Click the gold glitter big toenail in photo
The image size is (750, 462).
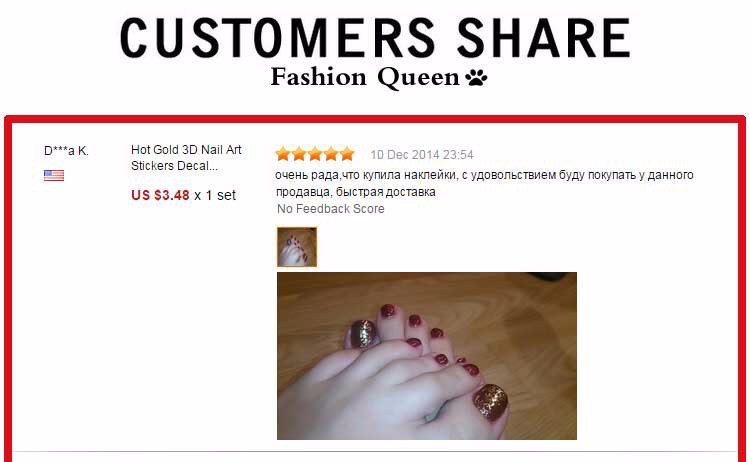pyautogui.click(x=491, y=402)
